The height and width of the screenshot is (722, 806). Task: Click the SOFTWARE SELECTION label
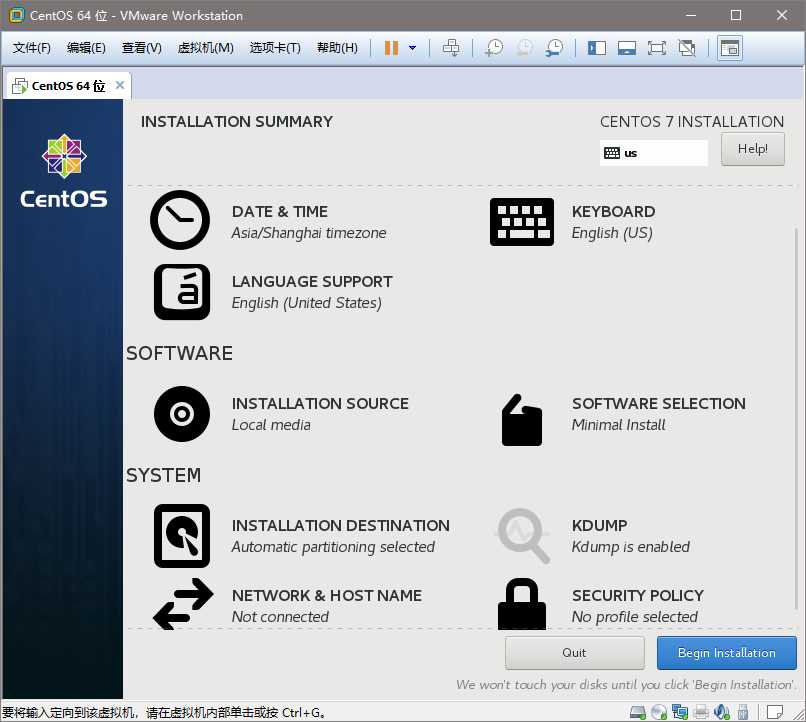pyautogui.click(x=658, y=403)
